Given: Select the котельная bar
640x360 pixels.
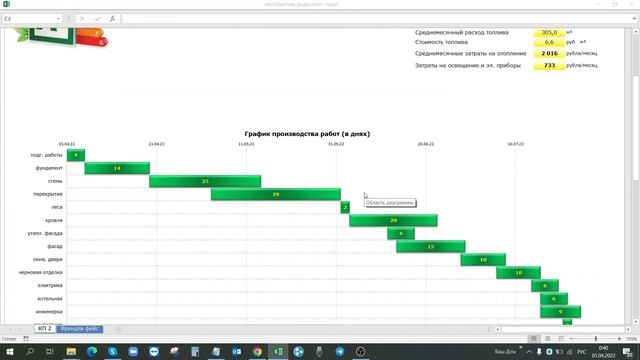Looking at the screenshot, I should [554, 299].
